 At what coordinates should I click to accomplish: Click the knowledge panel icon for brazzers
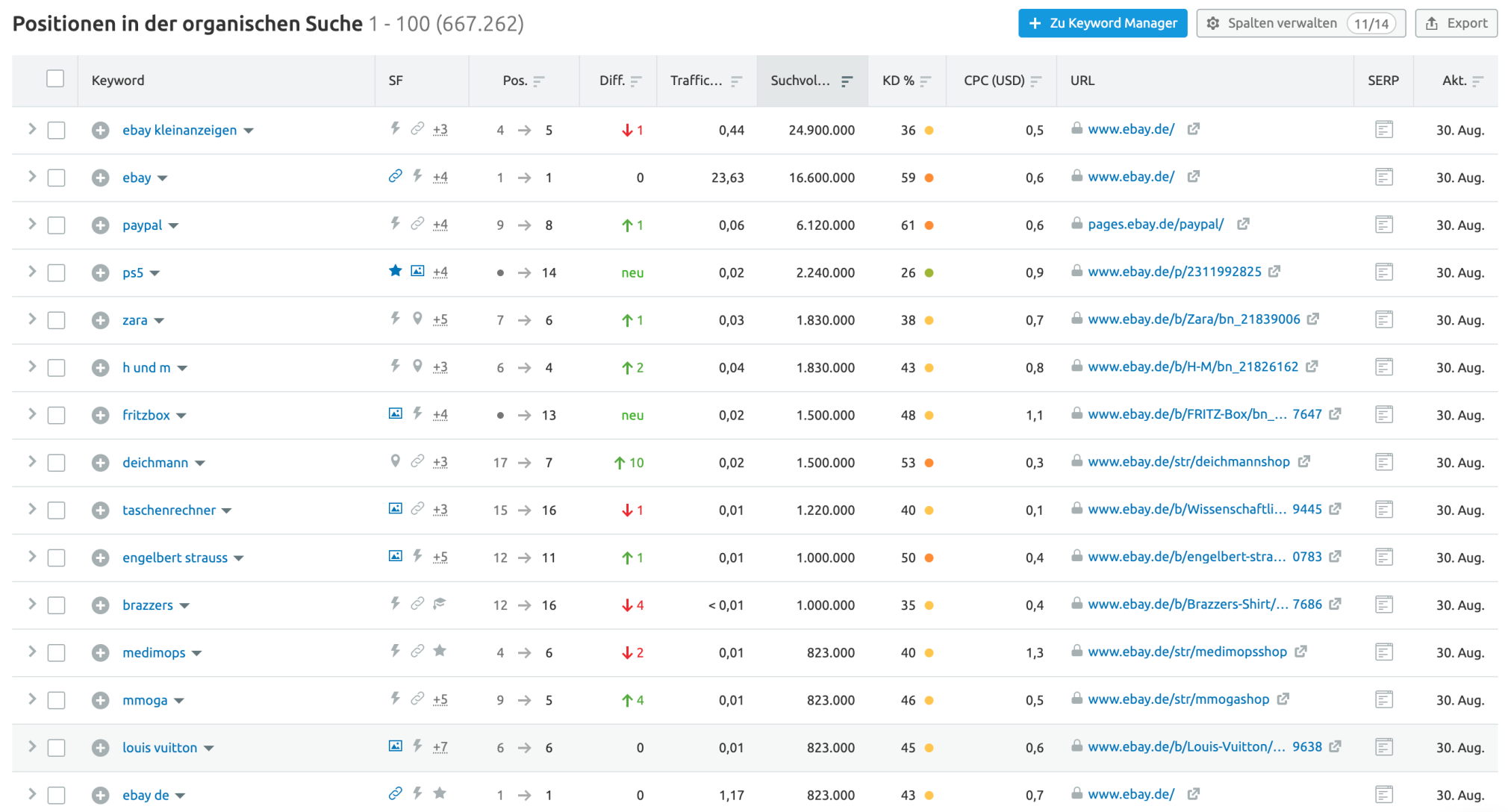[440, 604]
